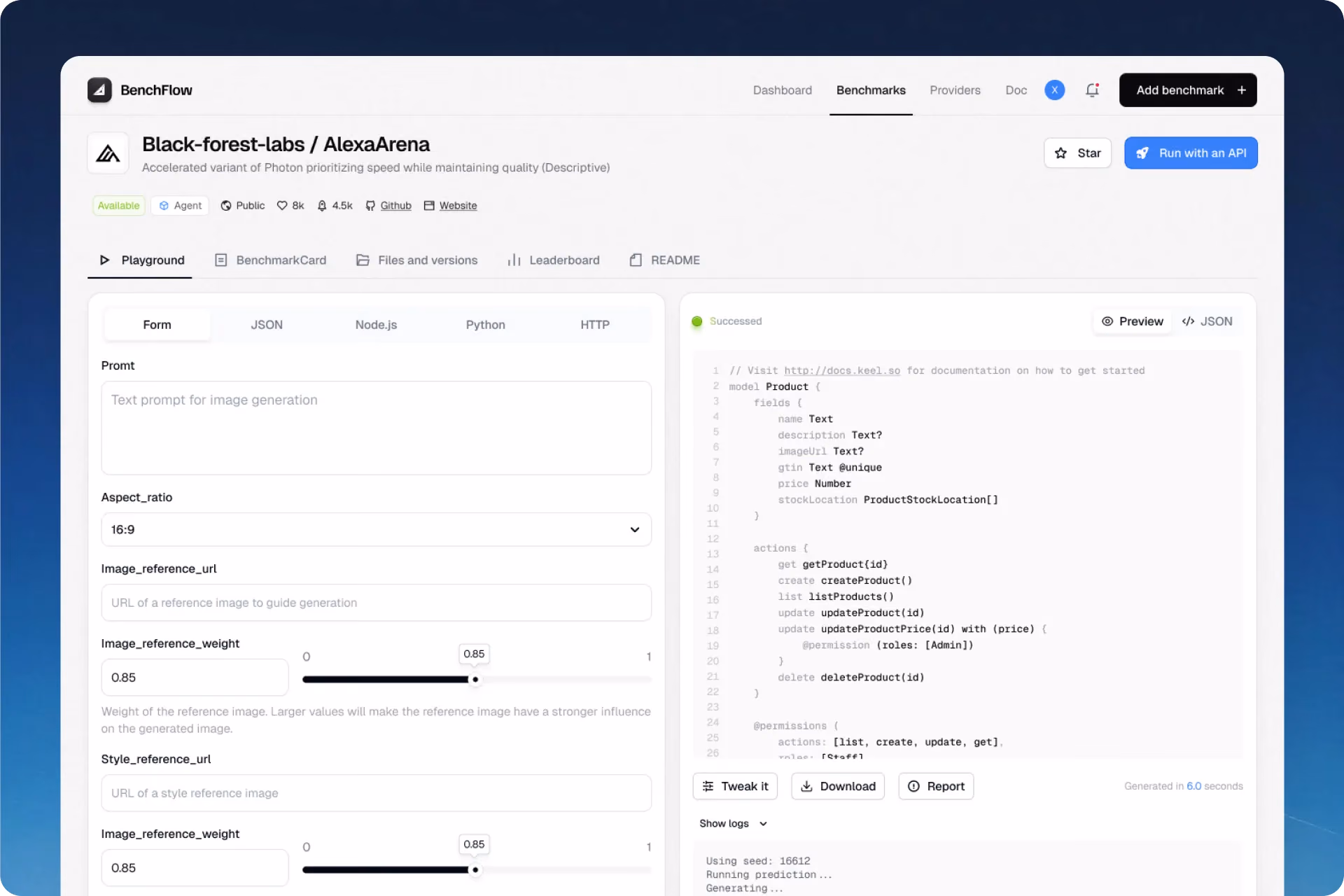Click Run with an API button

pos(1191,153)
